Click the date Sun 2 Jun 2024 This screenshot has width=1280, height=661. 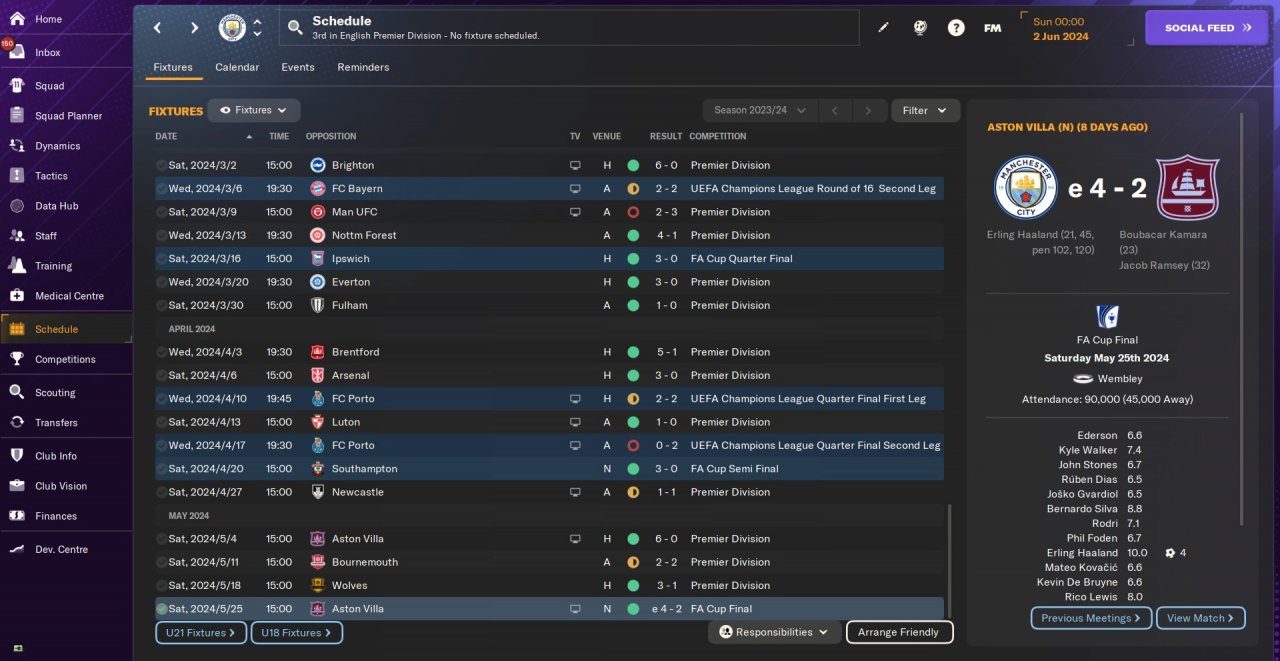coord(1059,28)
